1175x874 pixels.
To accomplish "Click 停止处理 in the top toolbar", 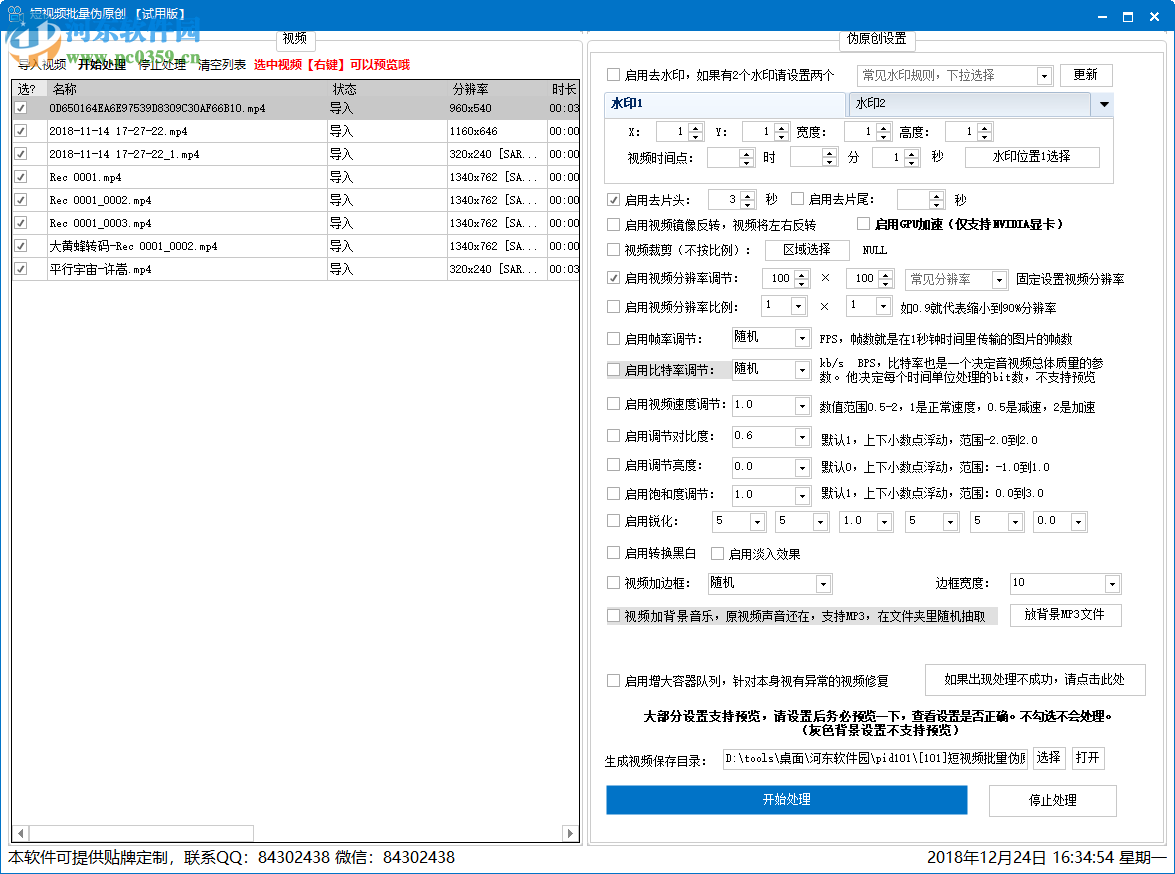I will tap(162, 65).
